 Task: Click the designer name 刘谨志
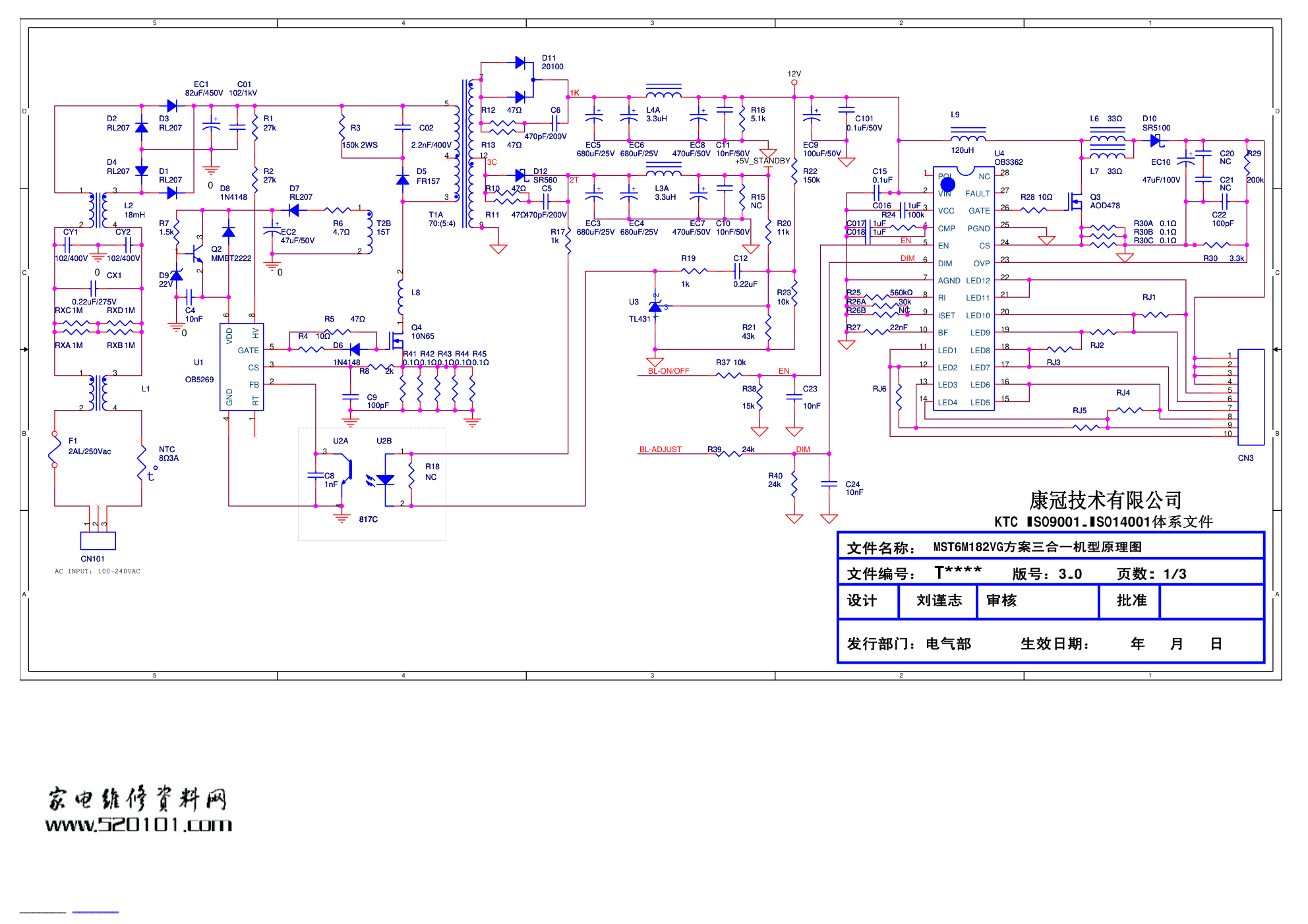tap(939, 600)
